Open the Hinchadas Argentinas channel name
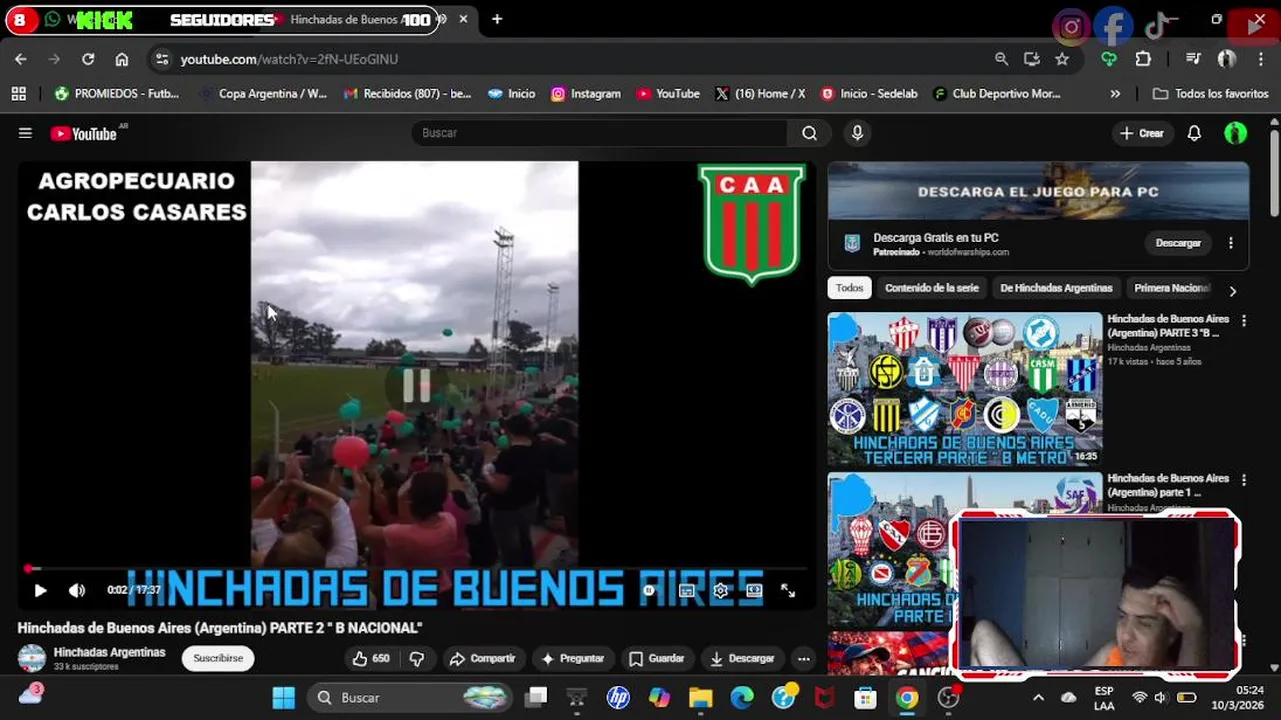Viewport: 1281px width, 720px height. (x=109, y=652)
